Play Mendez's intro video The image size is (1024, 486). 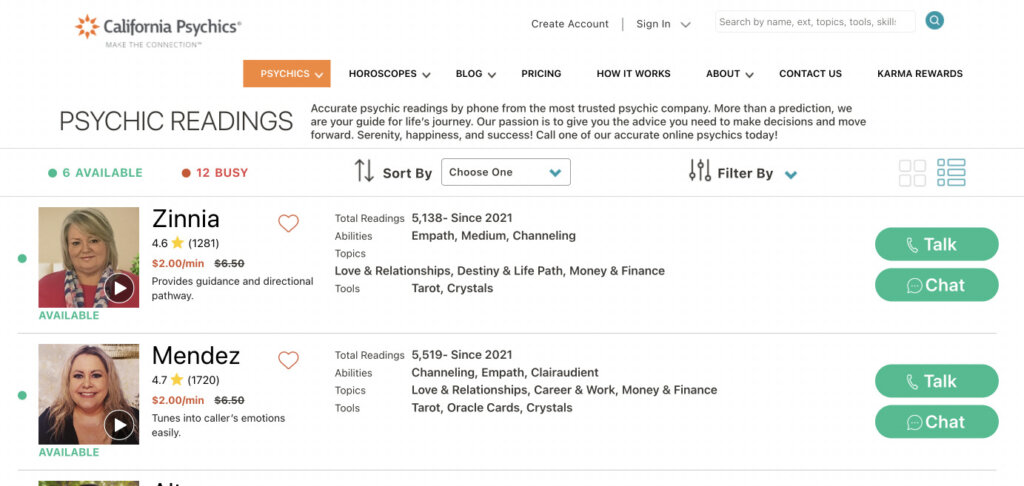119,425
